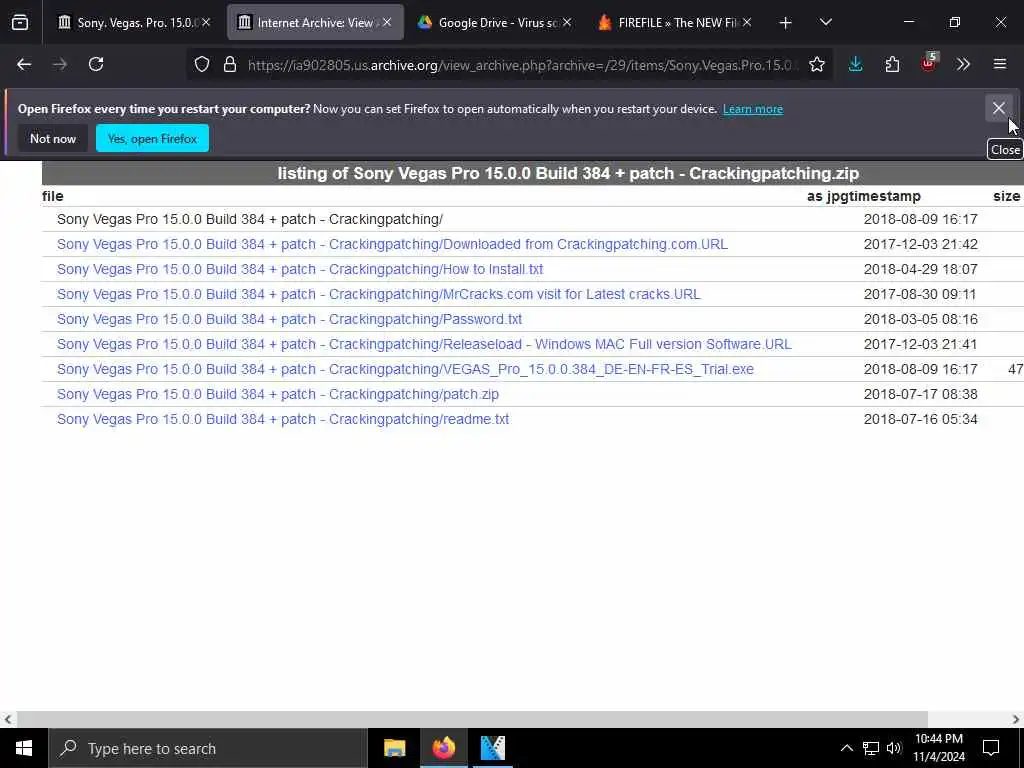Focus the archive.org URL address field
The width and height of the screenshot is (1024, 768).
coord(521,65)
